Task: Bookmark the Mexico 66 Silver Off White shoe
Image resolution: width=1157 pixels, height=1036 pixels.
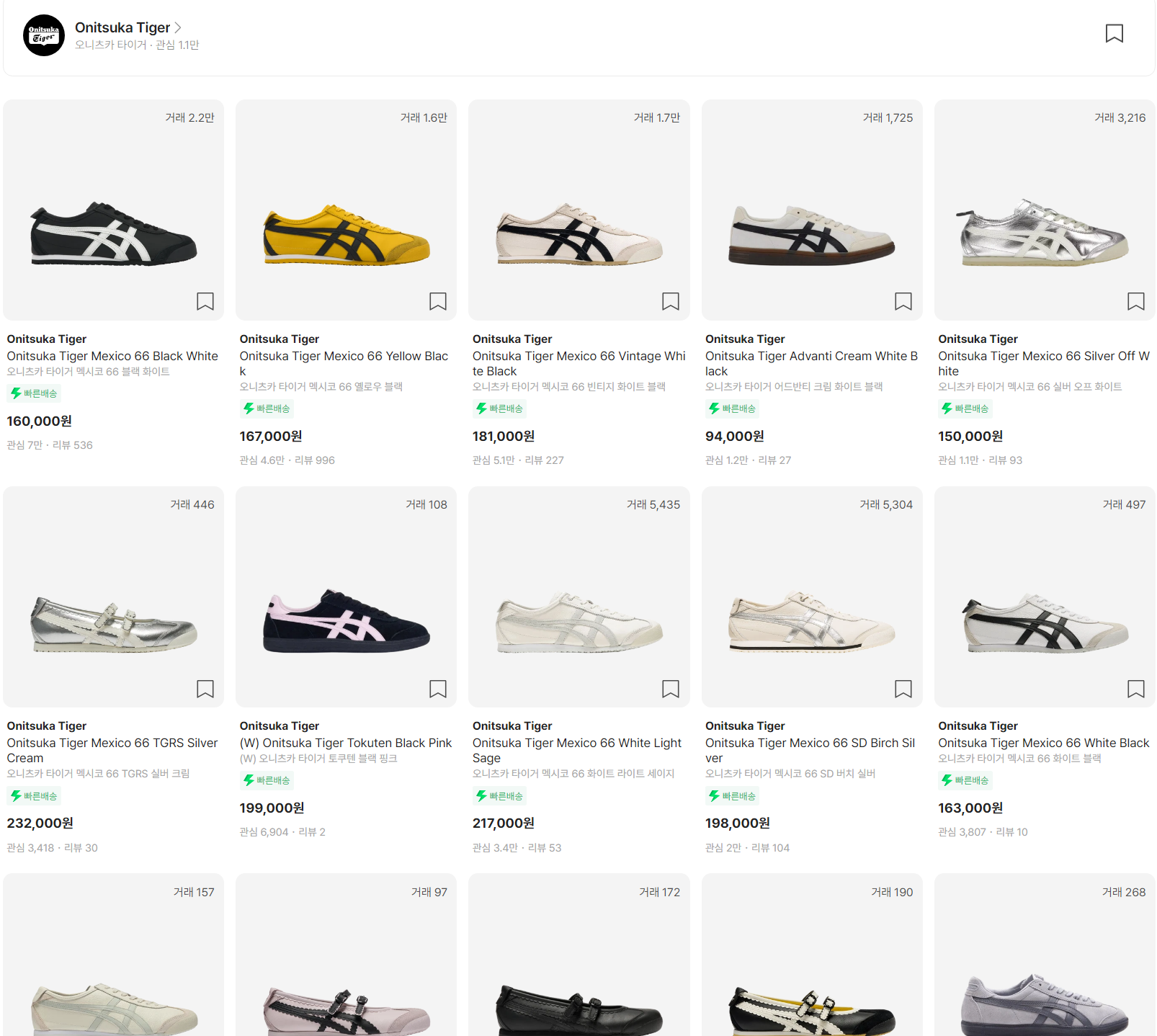Action: 1136,301
